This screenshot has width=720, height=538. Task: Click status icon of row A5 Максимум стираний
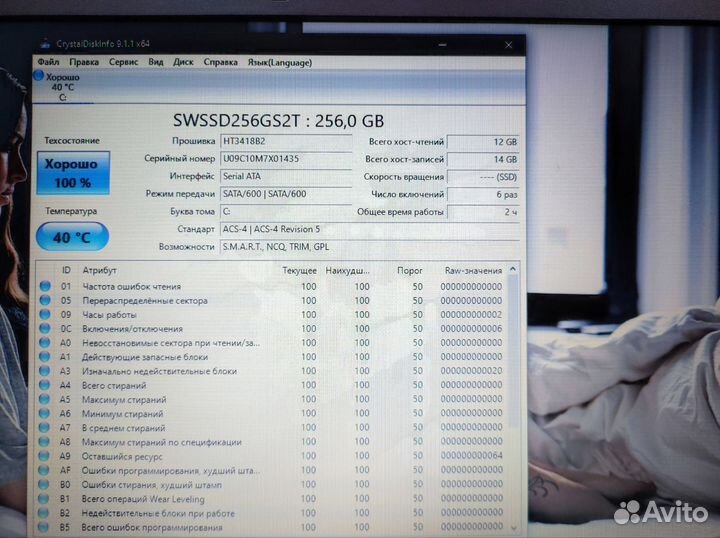click(x=44, y=399)
